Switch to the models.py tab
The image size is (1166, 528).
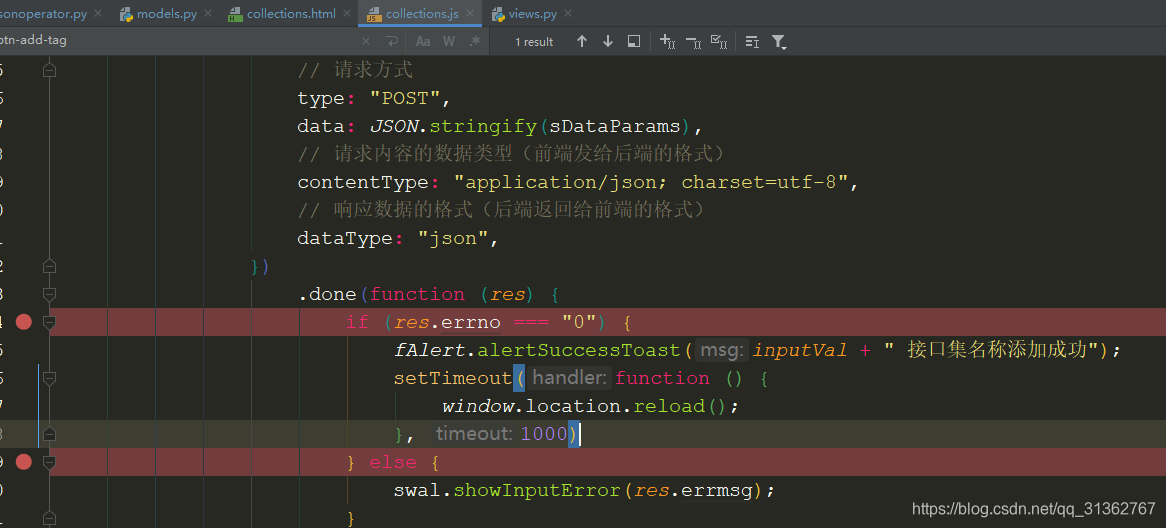[x=166, y=13]
